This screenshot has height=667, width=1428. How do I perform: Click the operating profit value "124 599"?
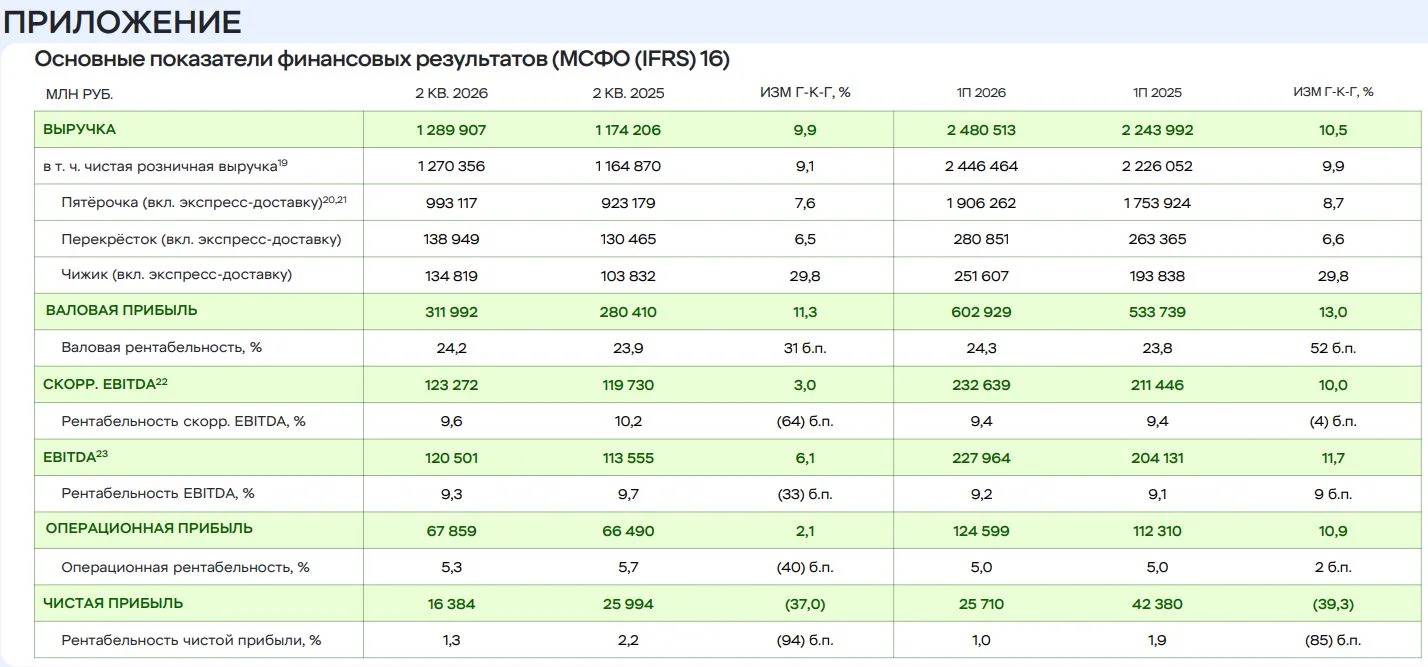[981, 531]
